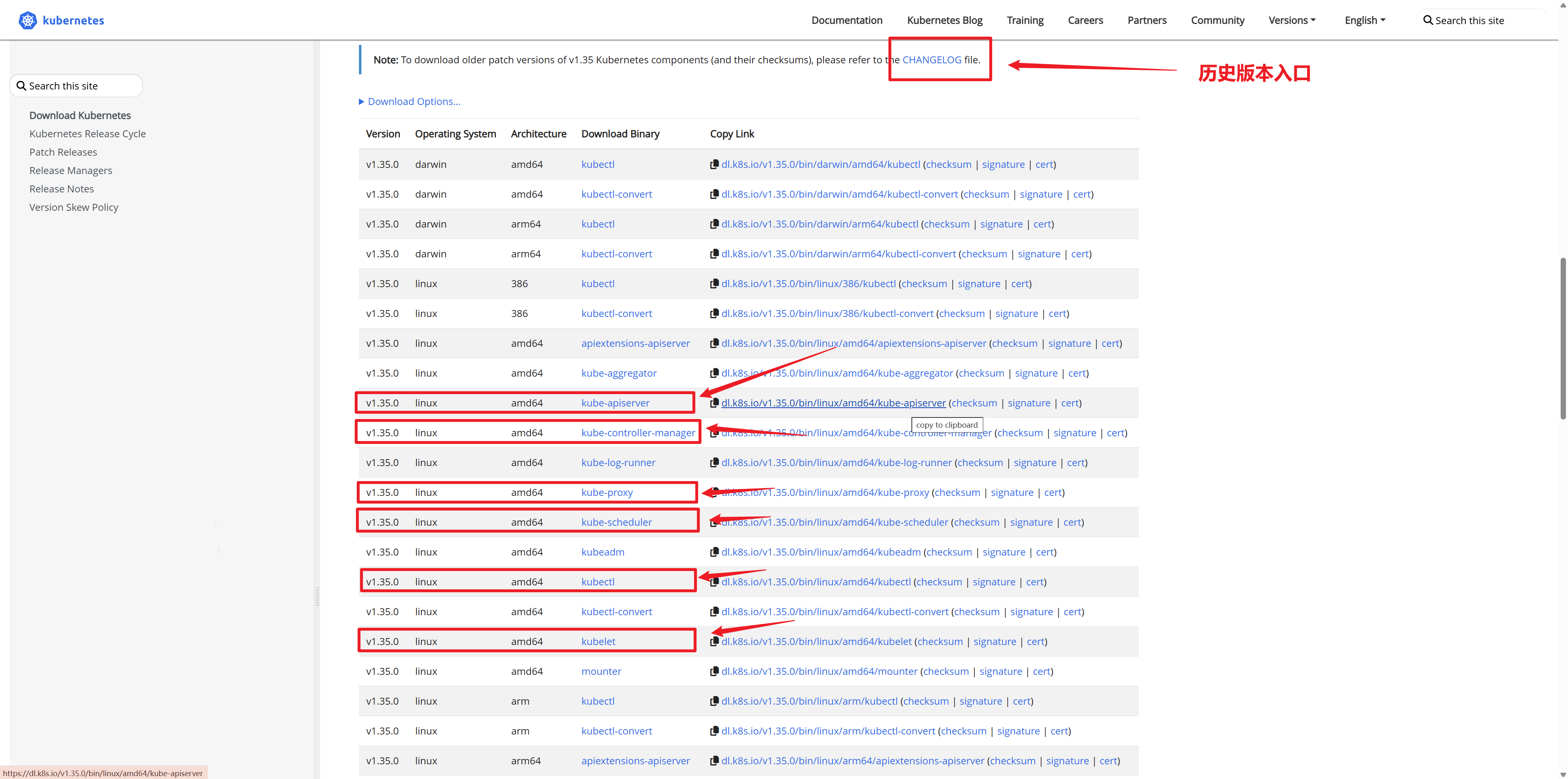The width and height of the screenshot is (1568, 779).
Task: Copy the linux/arm64/apiextensions-apiserver link icon
Action: pyautogui.click(x=714, y=761)
